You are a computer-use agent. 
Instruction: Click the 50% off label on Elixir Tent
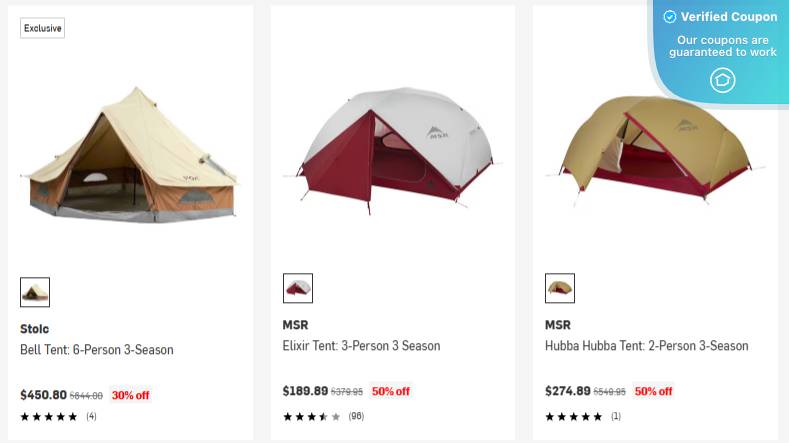[390, 391]
